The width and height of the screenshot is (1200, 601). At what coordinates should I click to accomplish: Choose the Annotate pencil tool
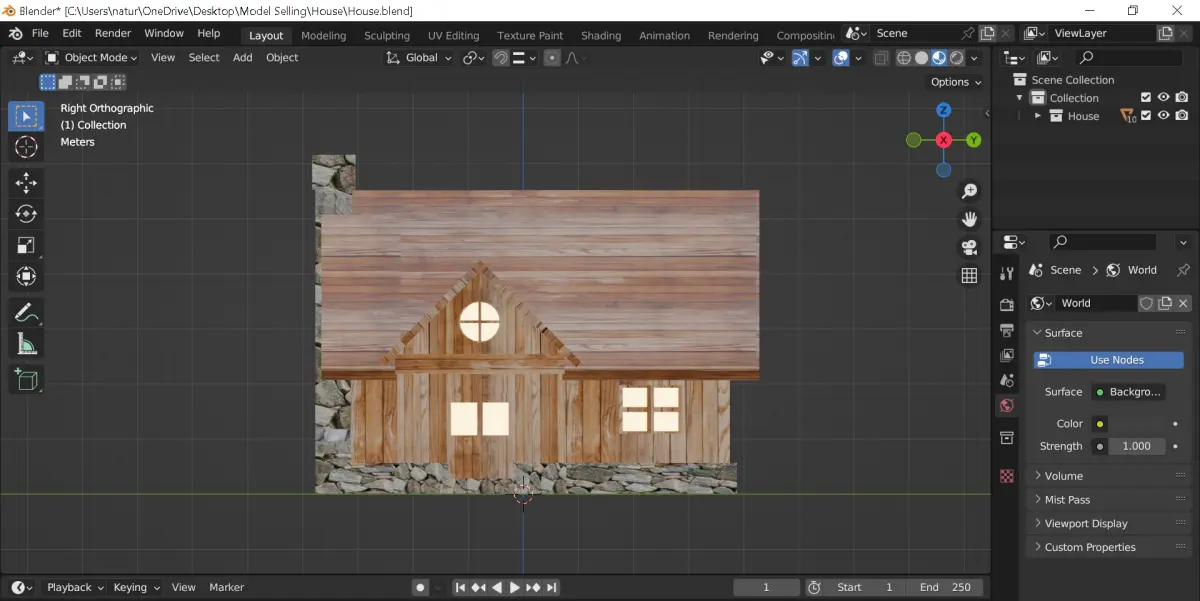coord(26,312)
